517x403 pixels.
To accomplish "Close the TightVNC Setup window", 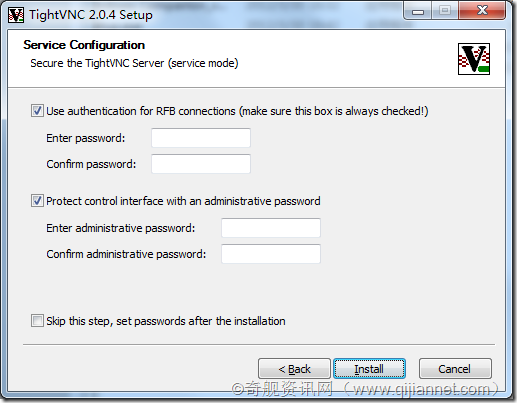I will click(482, 11).
